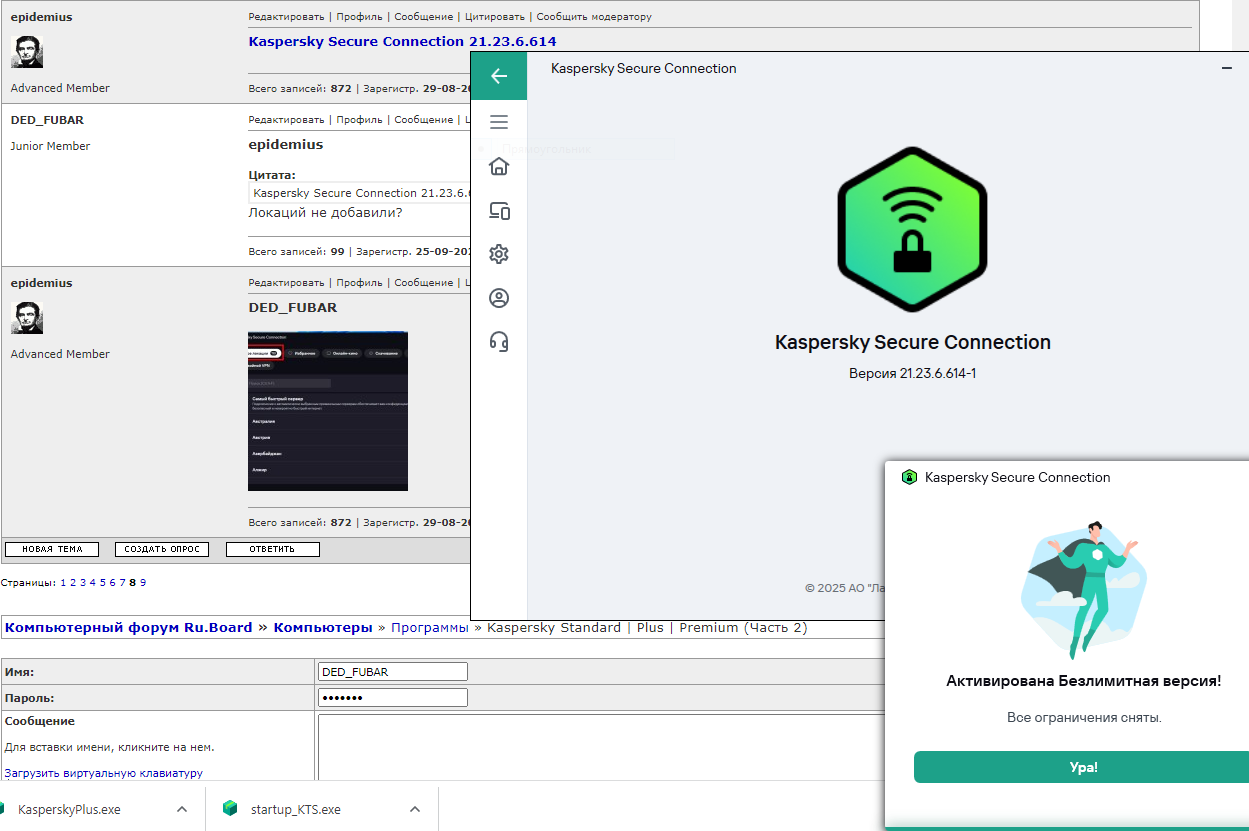Click 'Загрузить виртуальную клавиатуру' link
Image resolution: width=1249 pixels, height=831 pixels.
point(104,773)
